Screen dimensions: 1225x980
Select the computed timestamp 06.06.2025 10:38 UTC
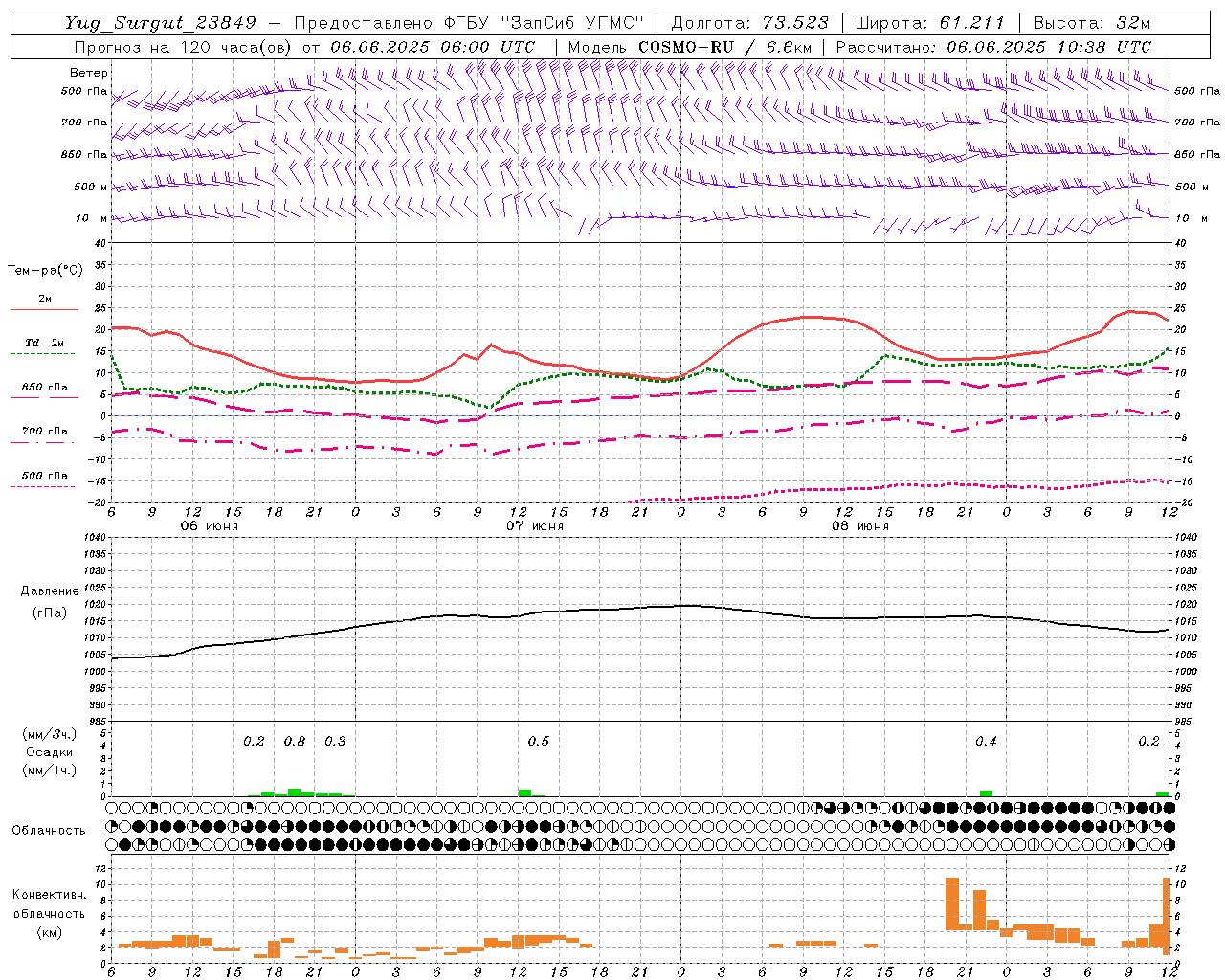[1049, 47]
